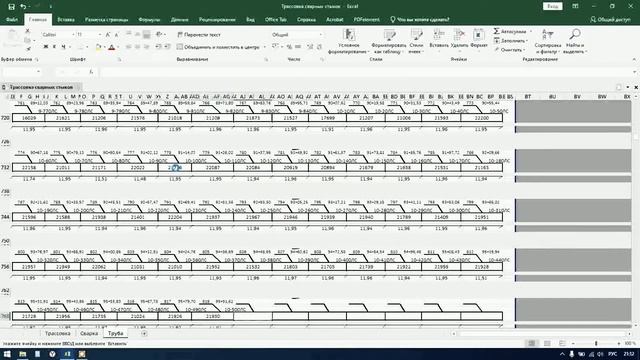Switch to Page Break Preview in status bar

[x=562, y=344]
